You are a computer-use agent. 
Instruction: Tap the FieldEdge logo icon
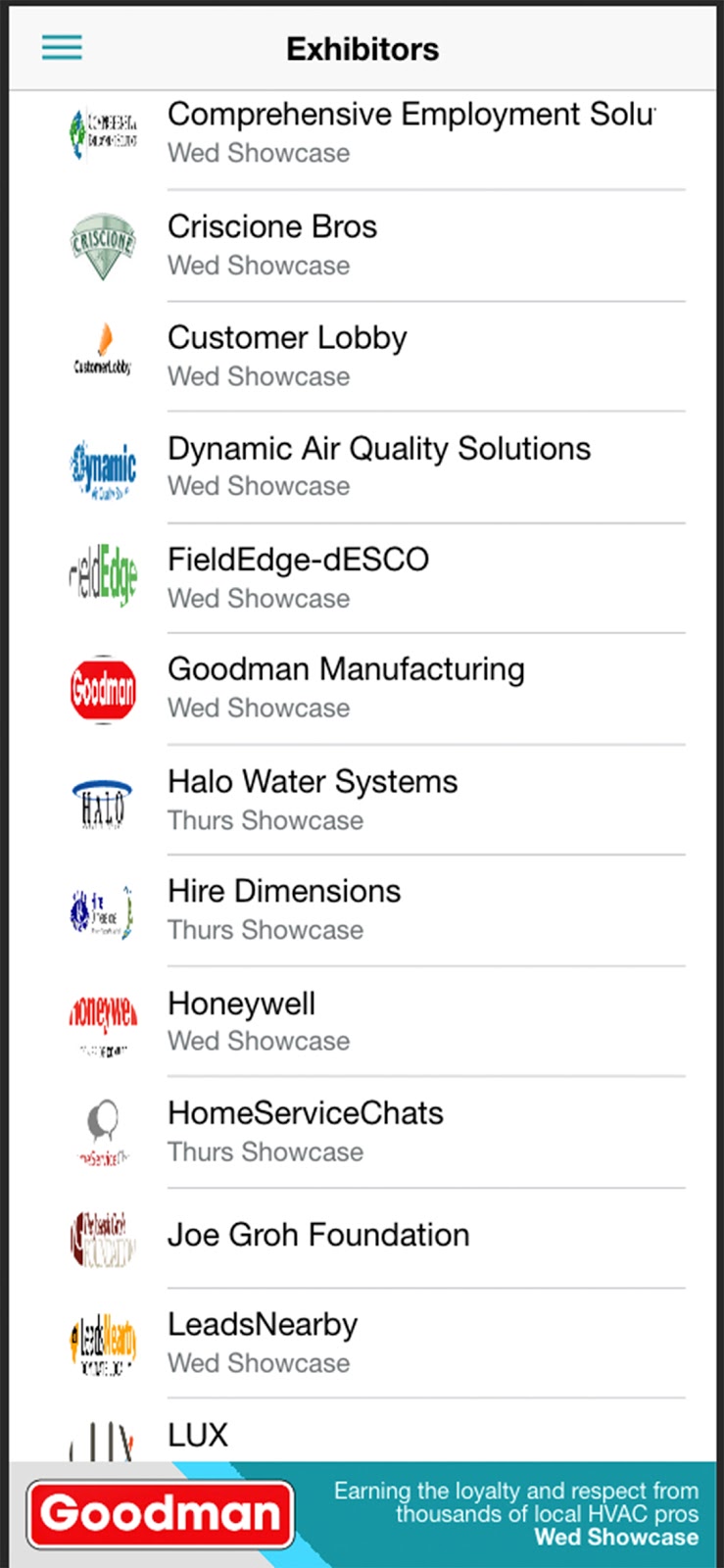coord(103,577)
